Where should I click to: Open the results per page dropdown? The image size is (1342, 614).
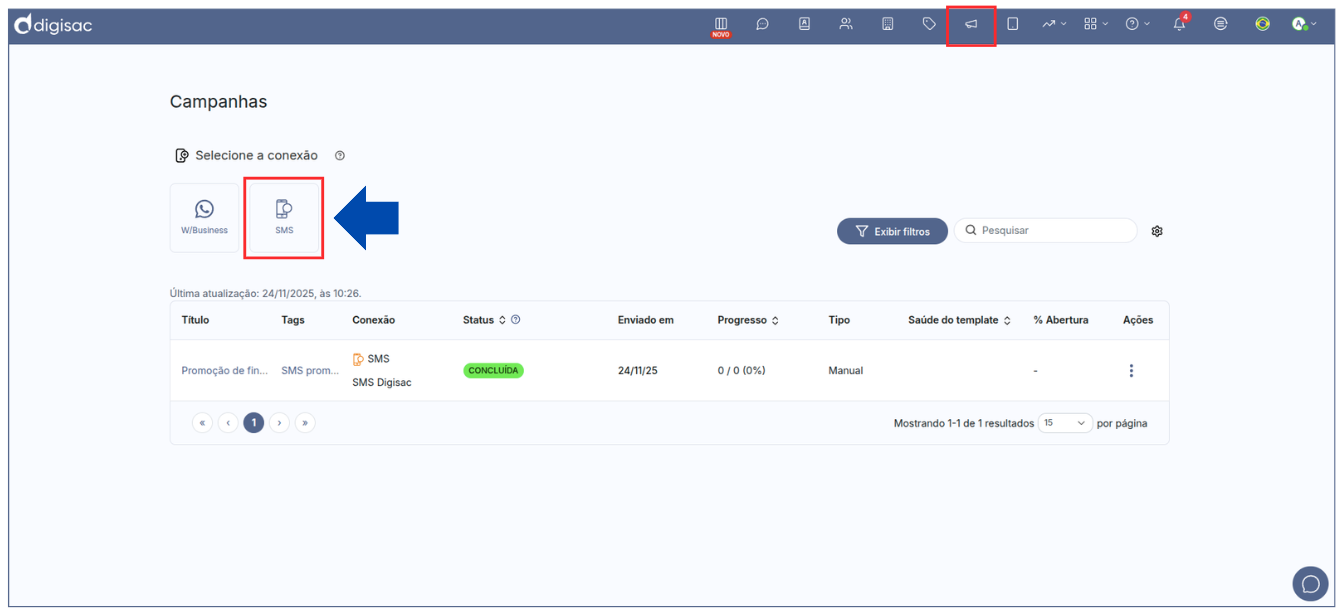click(x=1065, y=423)
